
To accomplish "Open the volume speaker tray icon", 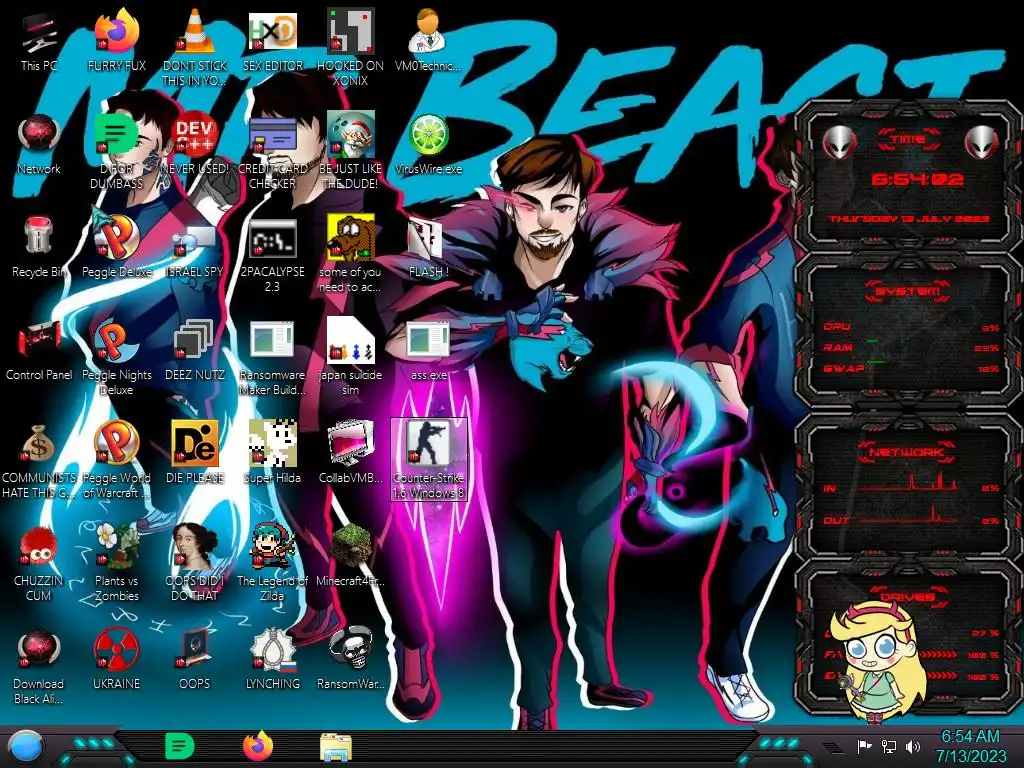I will tap(913, 746).
